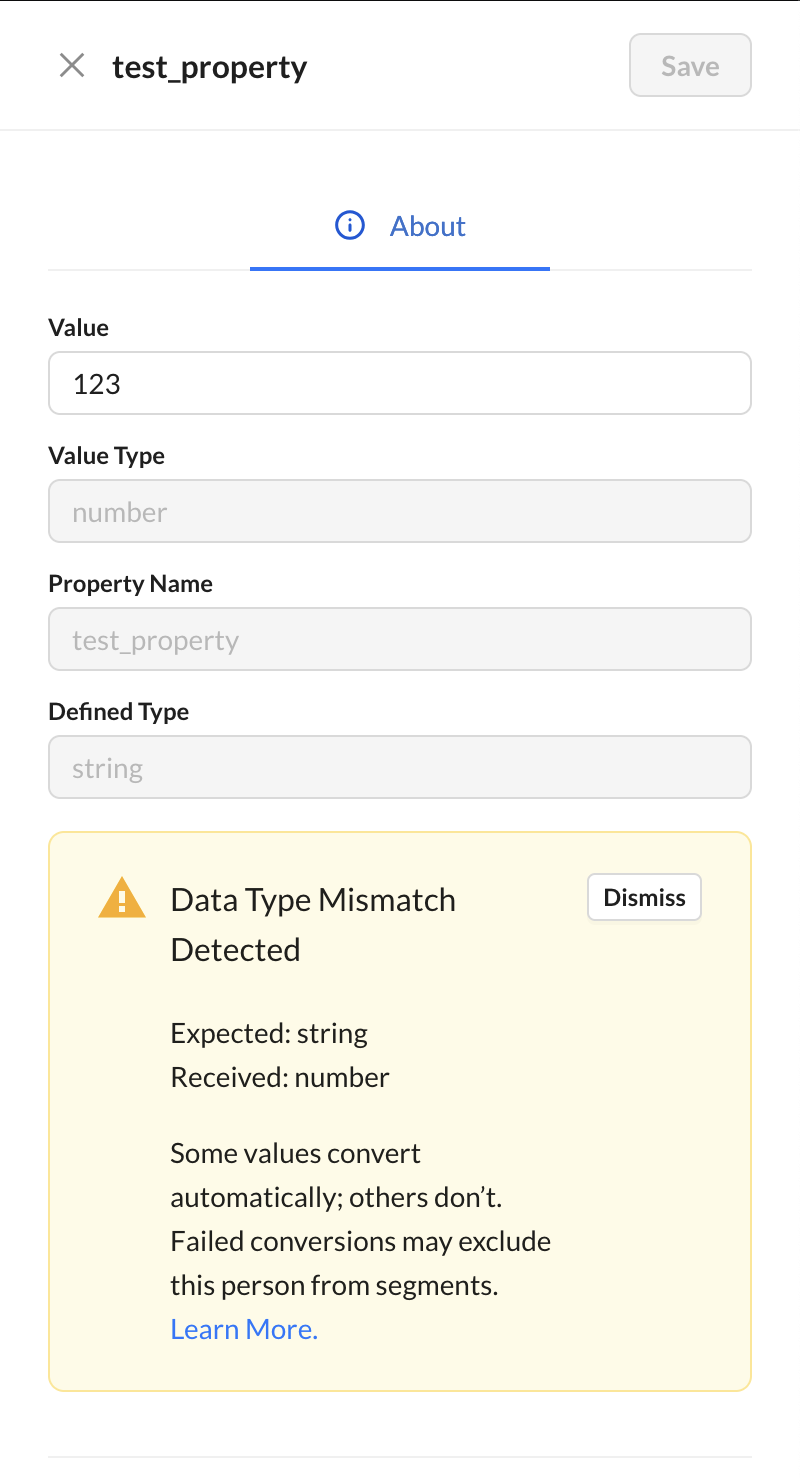Click the test_property panel title
Image resolution: width=800 pixels, height=1480 pixels.
tap(210, 67)
